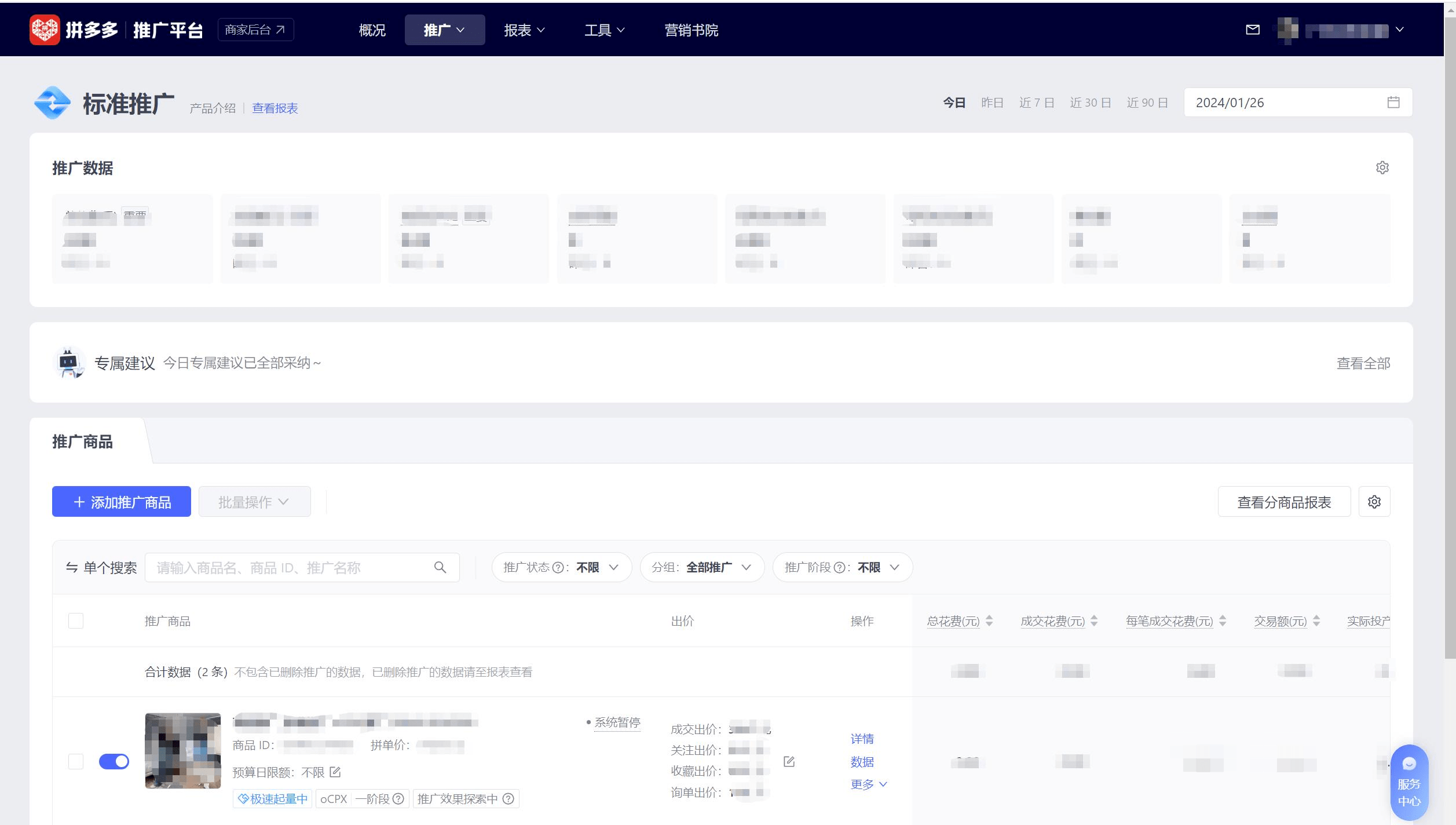Image resolution: width=1456 pixels, height=825 pixels.
Task: Open the 查看报表 link
Action: 275,108
